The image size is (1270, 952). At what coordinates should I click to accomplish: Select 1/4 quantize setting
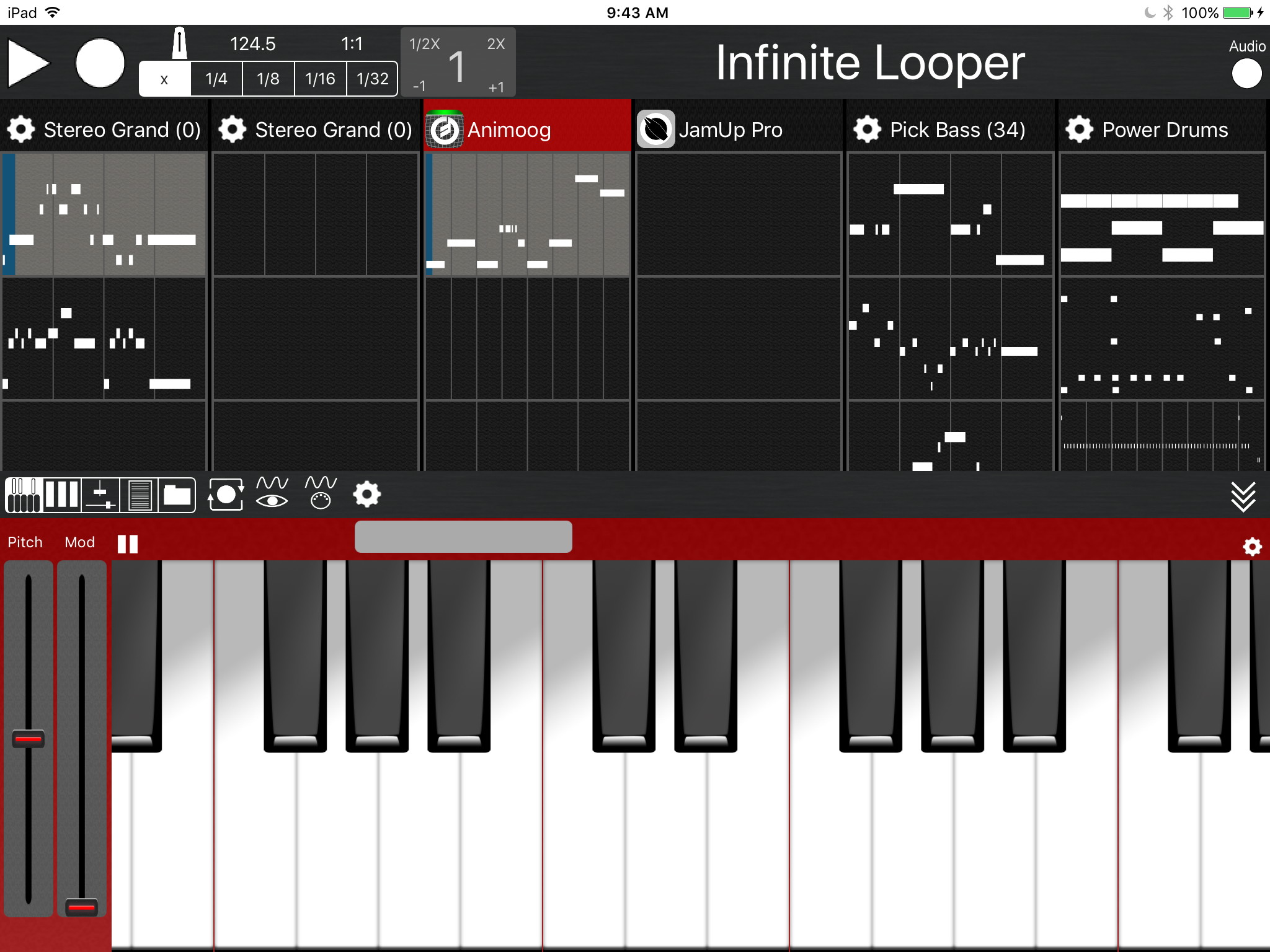pyautogui.click(x=216, y=79)
